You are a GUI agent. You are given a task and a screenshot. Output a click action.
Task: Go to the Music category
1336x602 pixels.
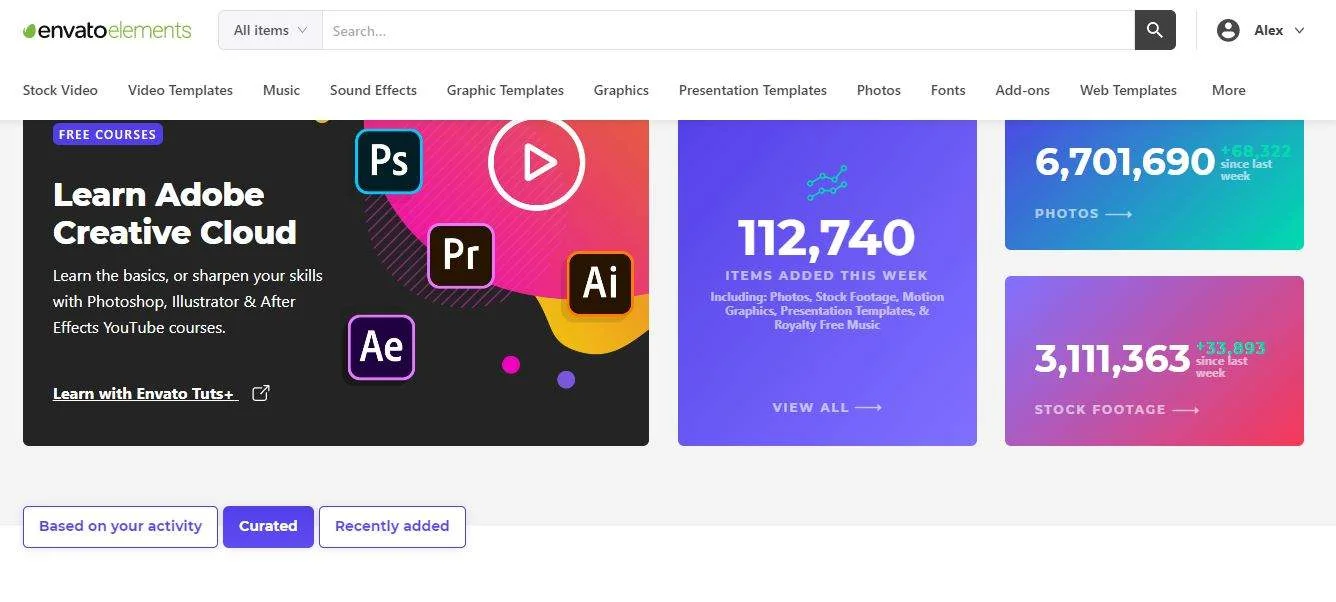281,90
